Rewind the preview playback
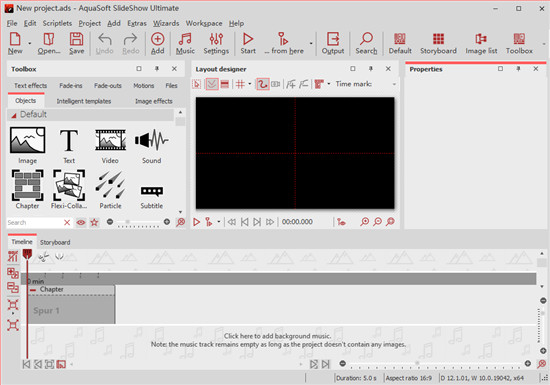550x385 pixels. [x=232, y=222]
